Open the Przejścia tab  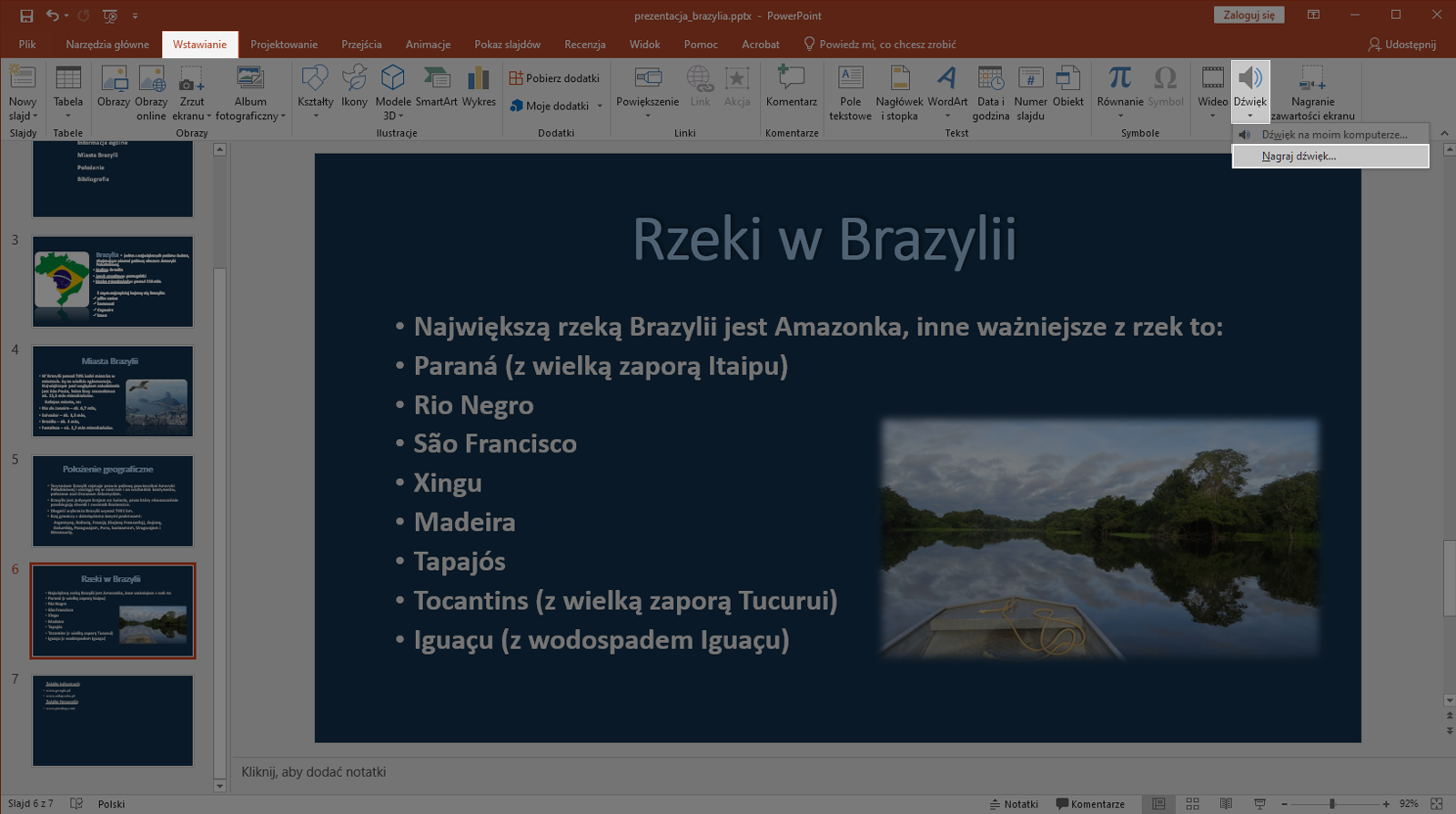click(361, 45)
